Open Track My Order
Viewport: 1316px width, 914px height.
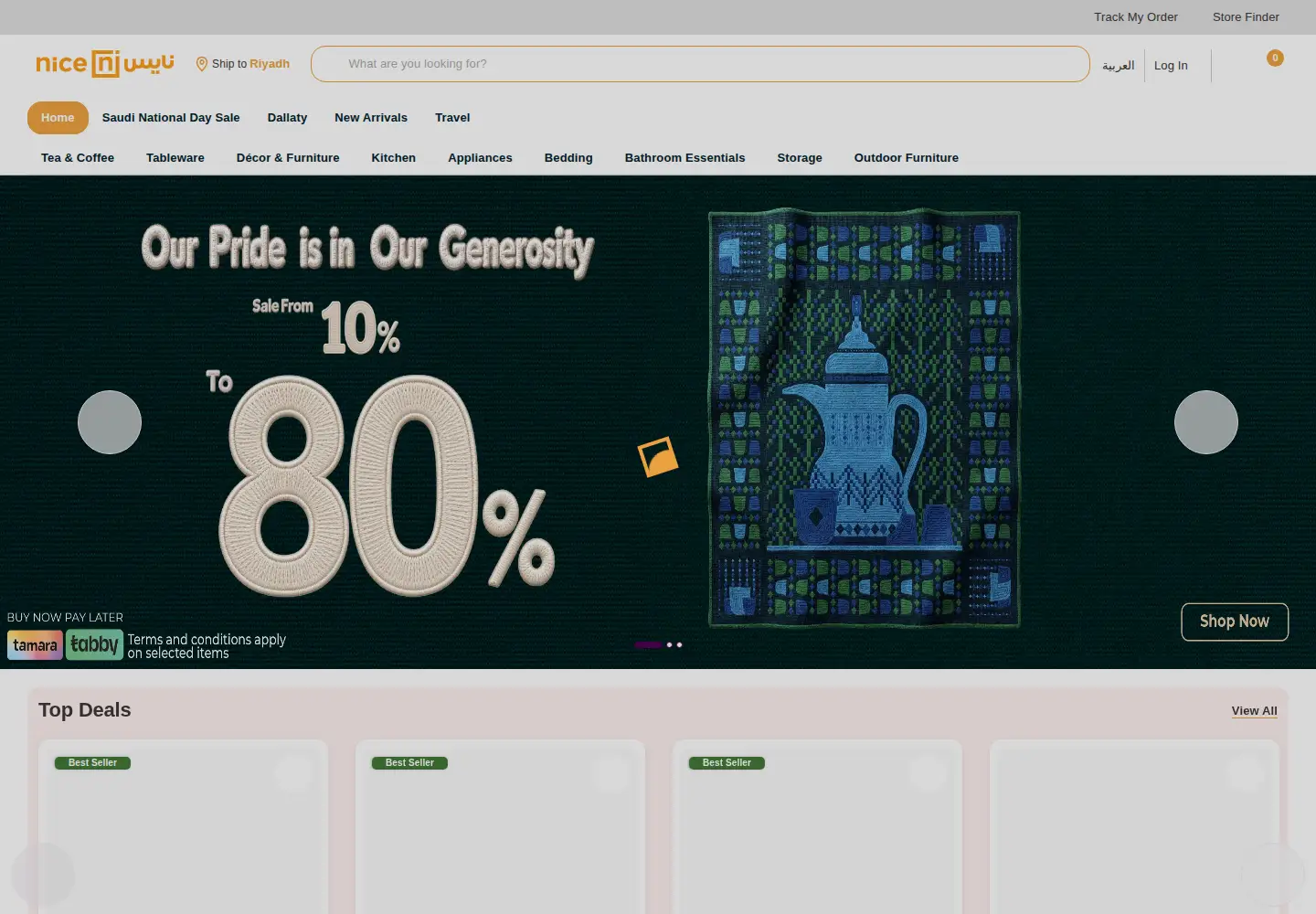[x=1136, y=17]
